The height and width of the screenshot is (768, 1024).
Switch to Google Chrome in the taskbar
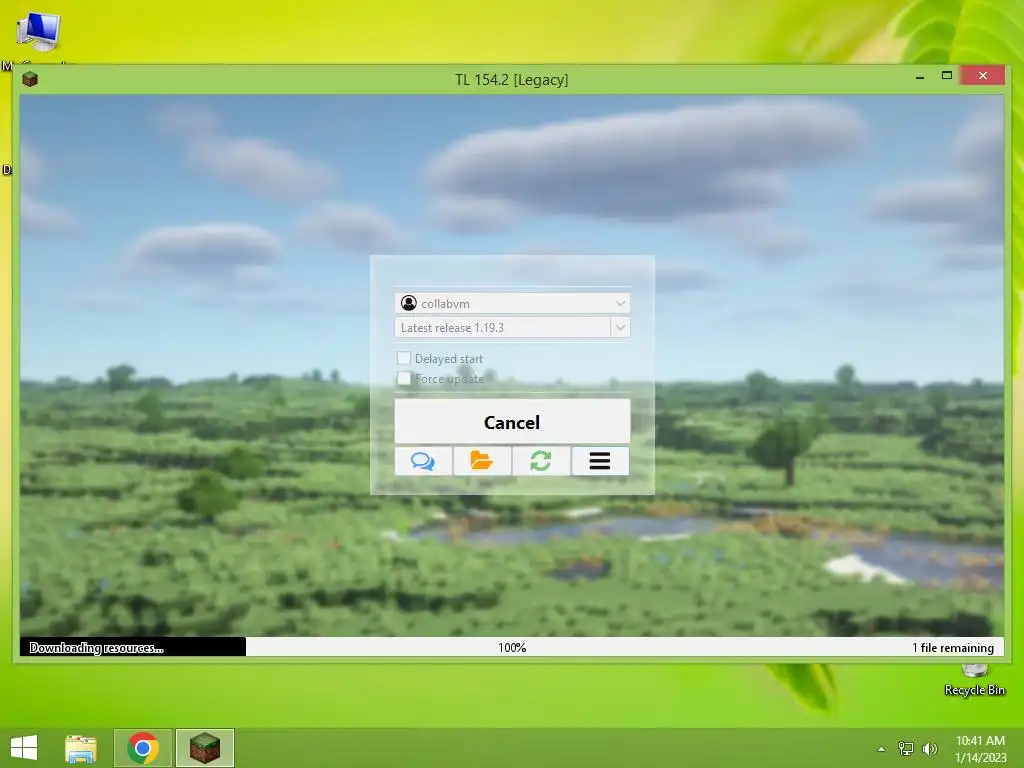tap(143, 748)
